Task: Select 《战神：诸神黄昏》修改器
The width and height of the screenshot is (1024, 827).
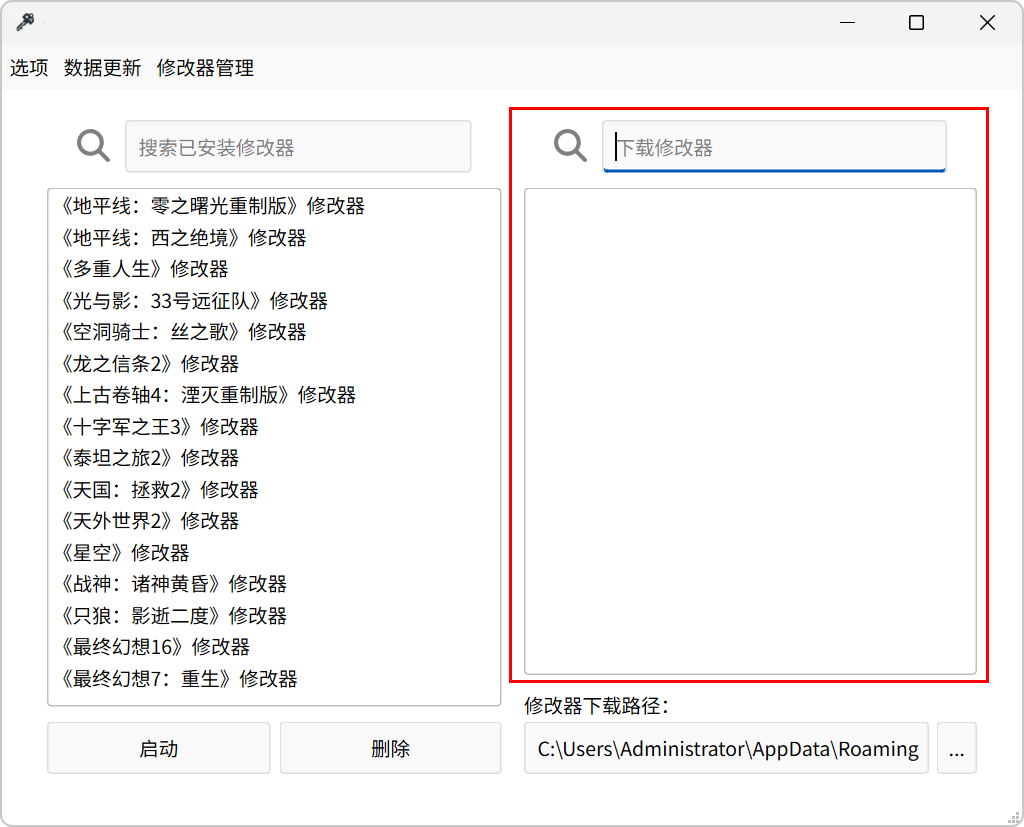Action: [x=274, y=585]
